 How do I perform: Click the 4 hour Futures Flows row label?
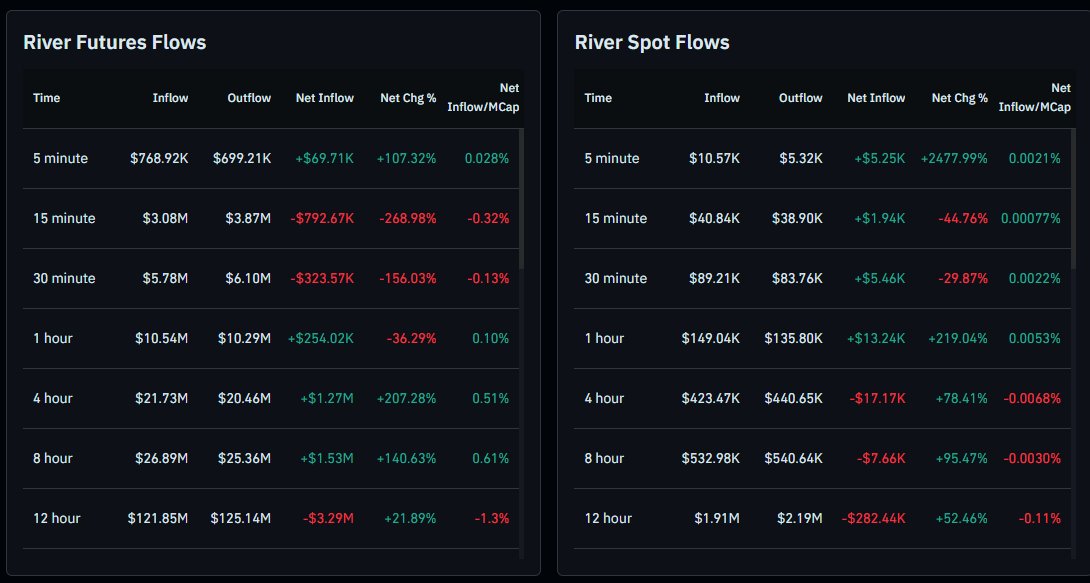[x=52, y=398]
